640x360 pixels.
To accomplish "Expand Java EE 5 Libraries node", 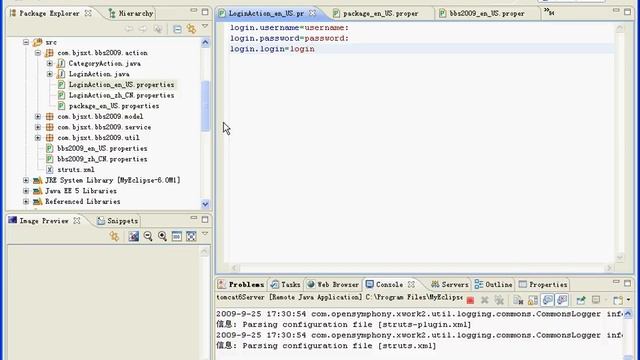I will pos(26,191).
